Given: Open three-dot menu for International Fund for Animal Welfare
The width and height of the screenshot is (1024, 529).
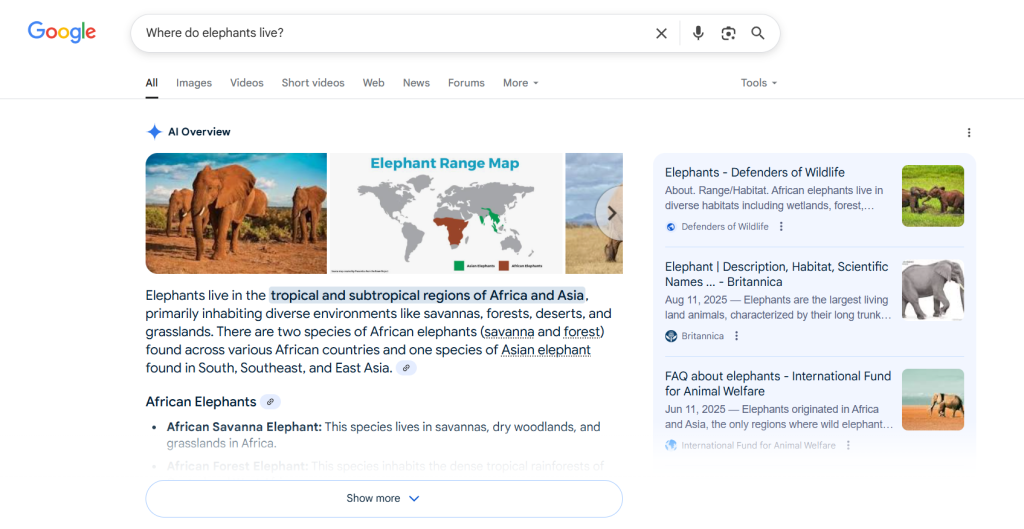Looking at the screenshot, I should pos(848,445).
